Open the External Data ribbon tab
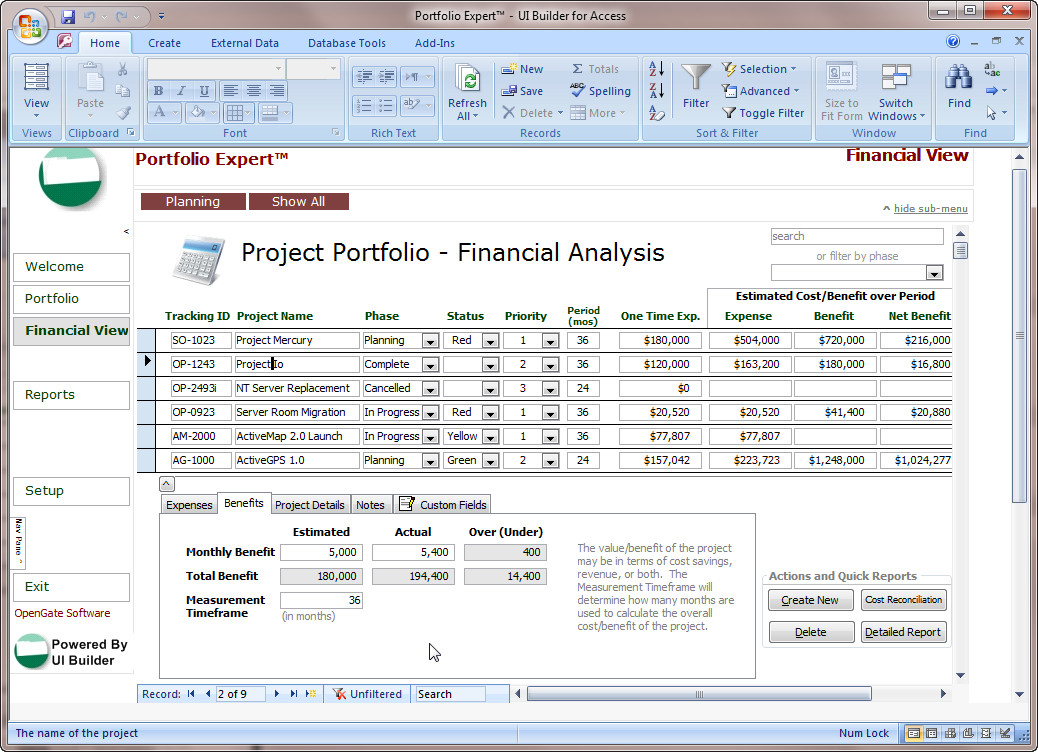The width and height of the screenshot is (1038, 752). click(245, 43)
